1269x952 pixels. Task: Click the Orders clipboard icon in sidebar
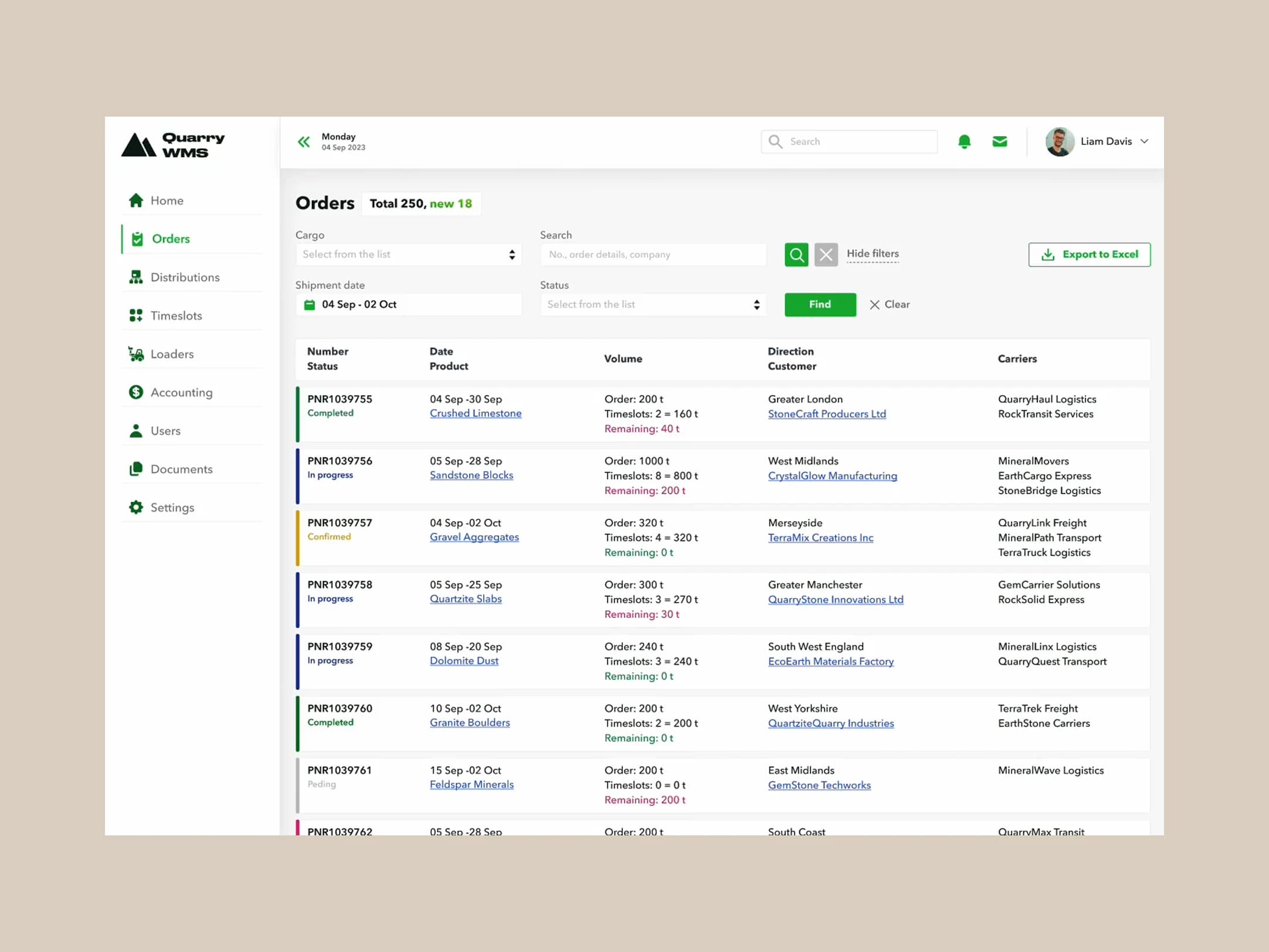(x=137, y=239)
